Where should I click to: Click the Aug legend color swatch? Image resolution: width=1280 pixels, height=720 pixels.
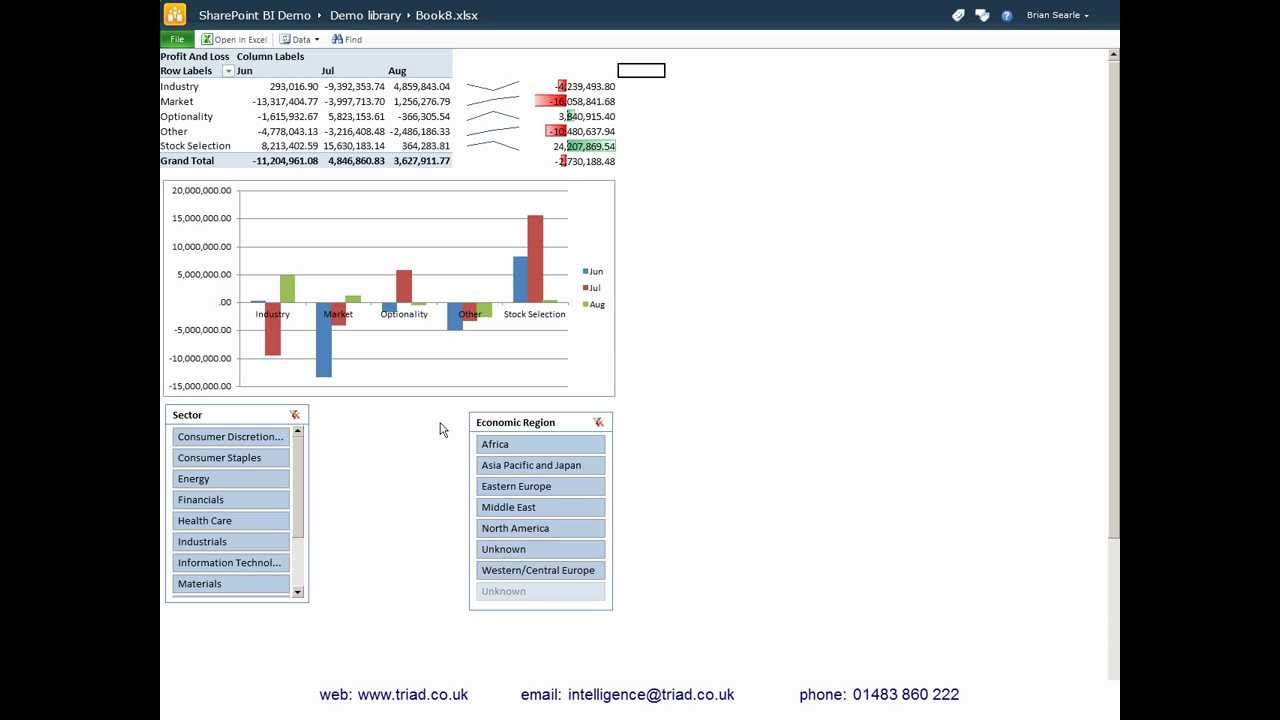click(585, 304)
